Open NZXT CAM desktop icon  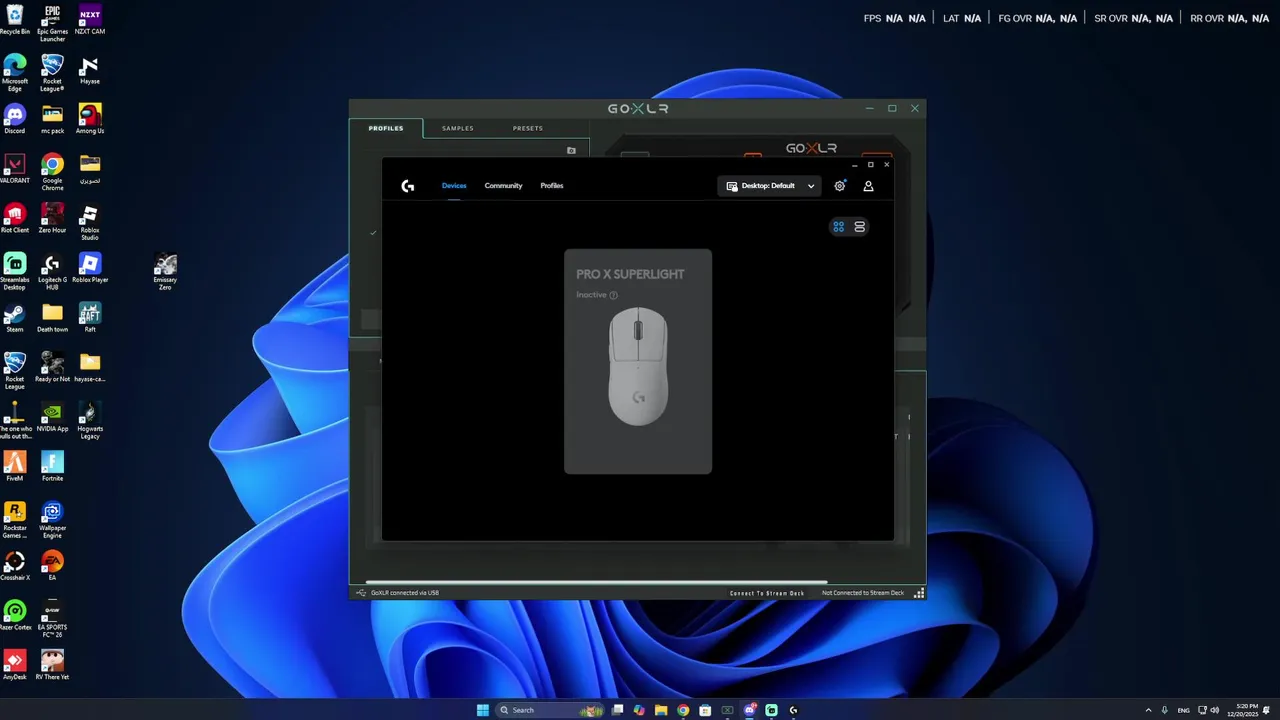click(90, 20)
